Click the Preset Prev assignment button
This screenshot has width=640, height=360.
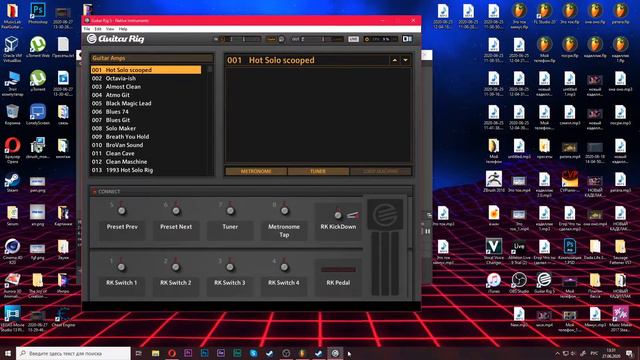click(122, 230)
